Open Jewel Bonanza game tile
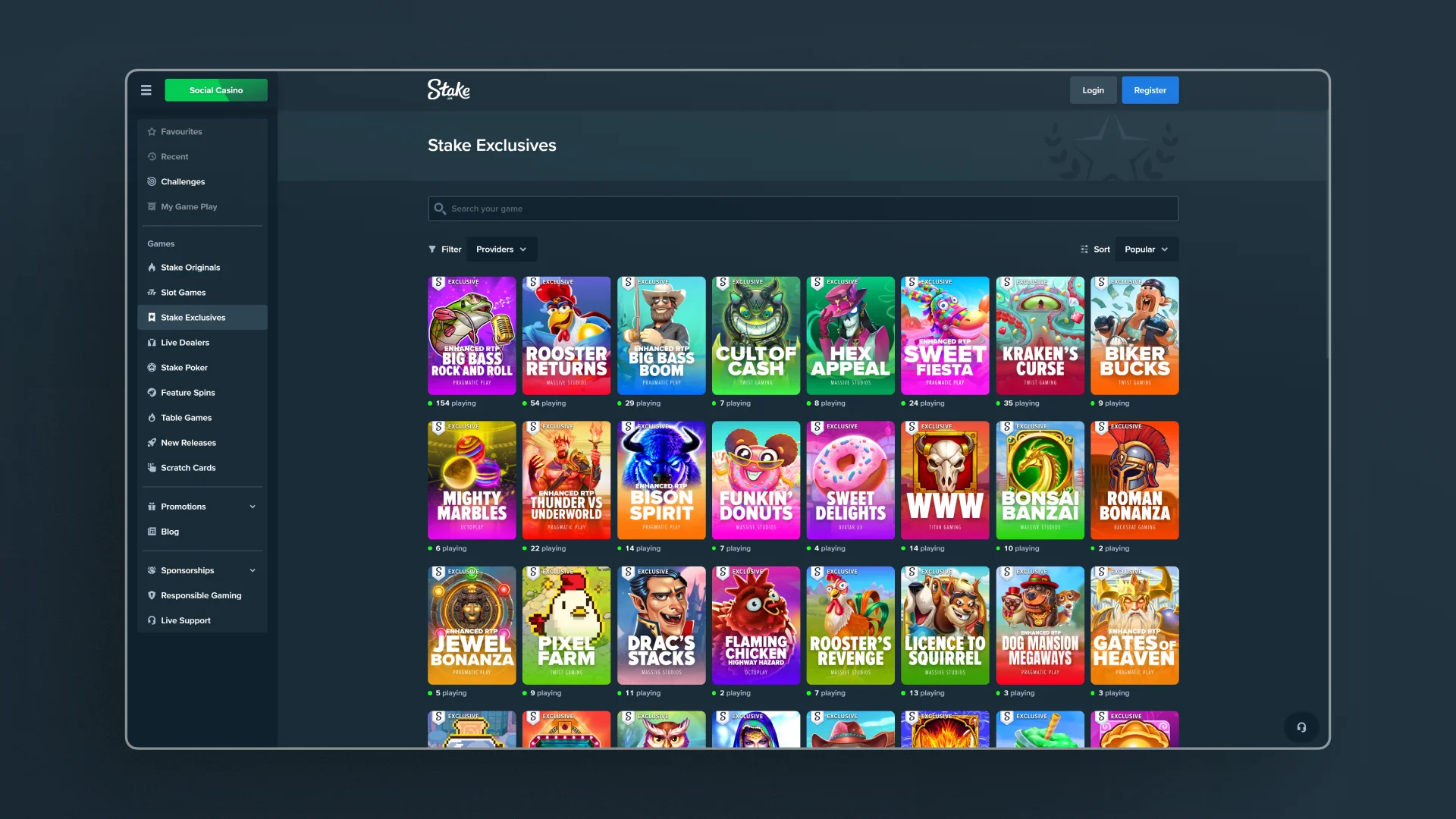The height and width of the screenshot is (819, 1456). (472, 626)
